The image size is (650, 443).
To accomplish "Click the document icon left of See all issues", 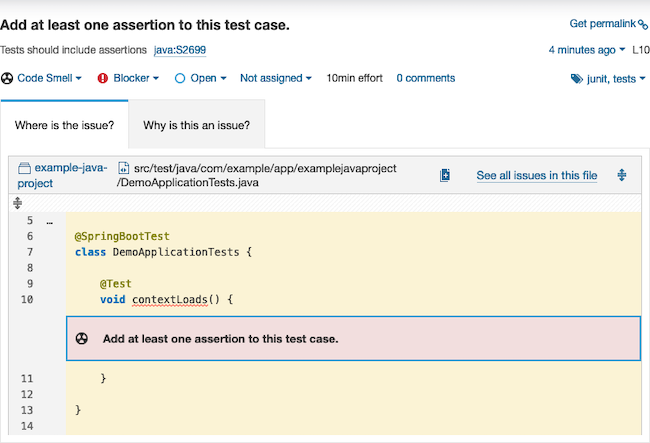I will 445,175.
